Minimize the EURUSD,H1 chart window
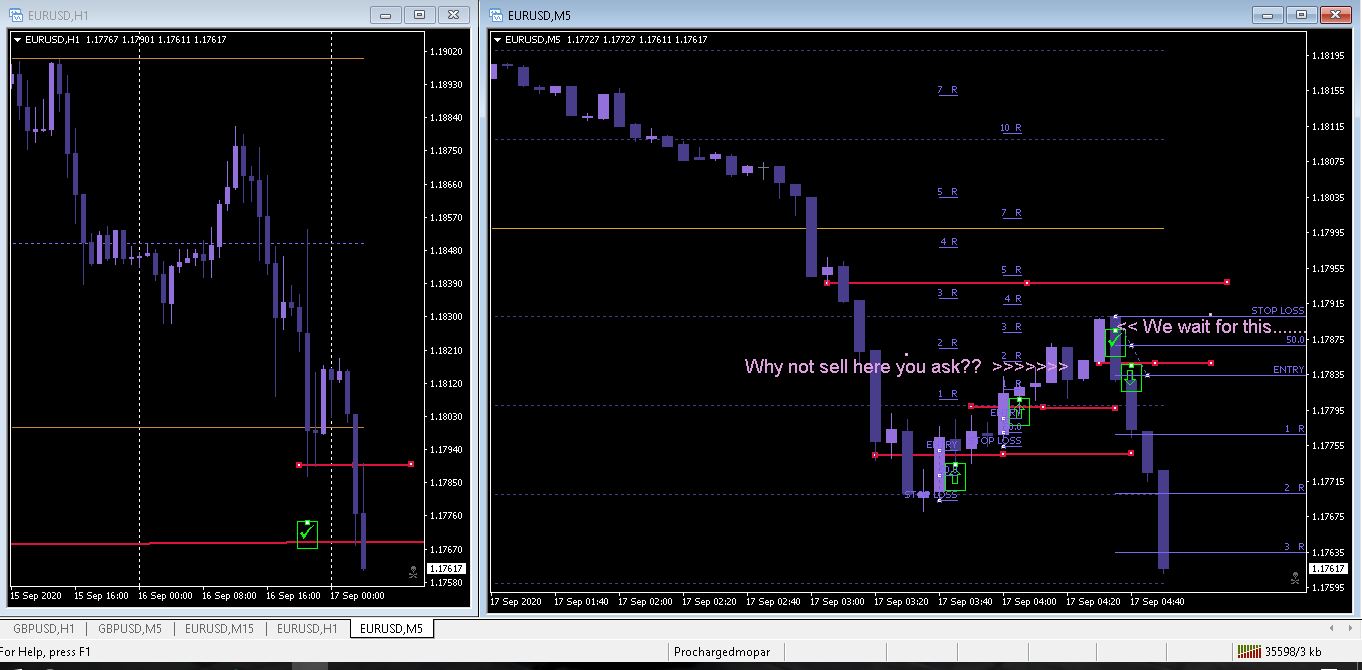 pos(385,15)
